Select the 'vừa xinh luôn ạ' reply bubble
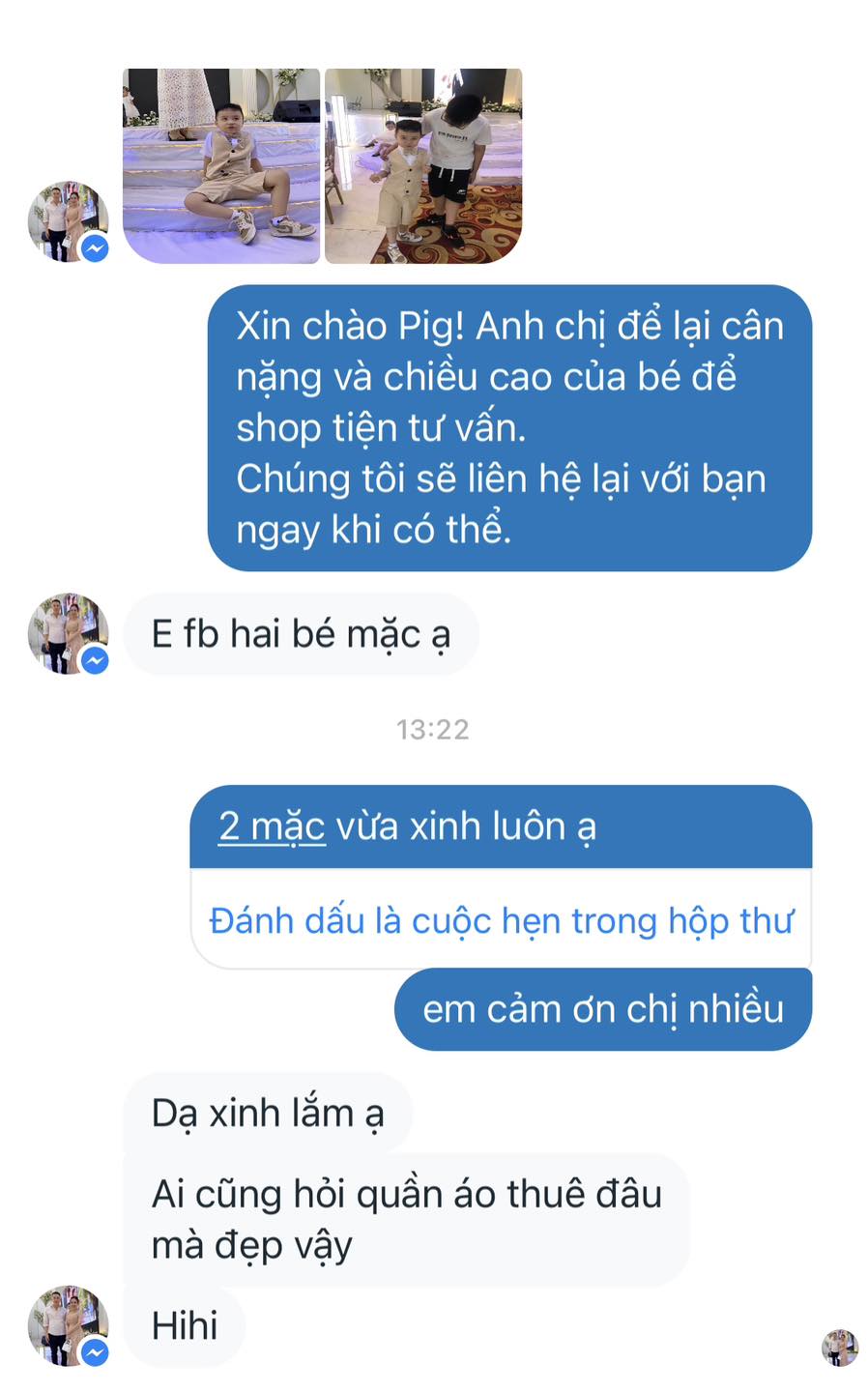This screenshot has height=1392, width=868. coord(501,826)
